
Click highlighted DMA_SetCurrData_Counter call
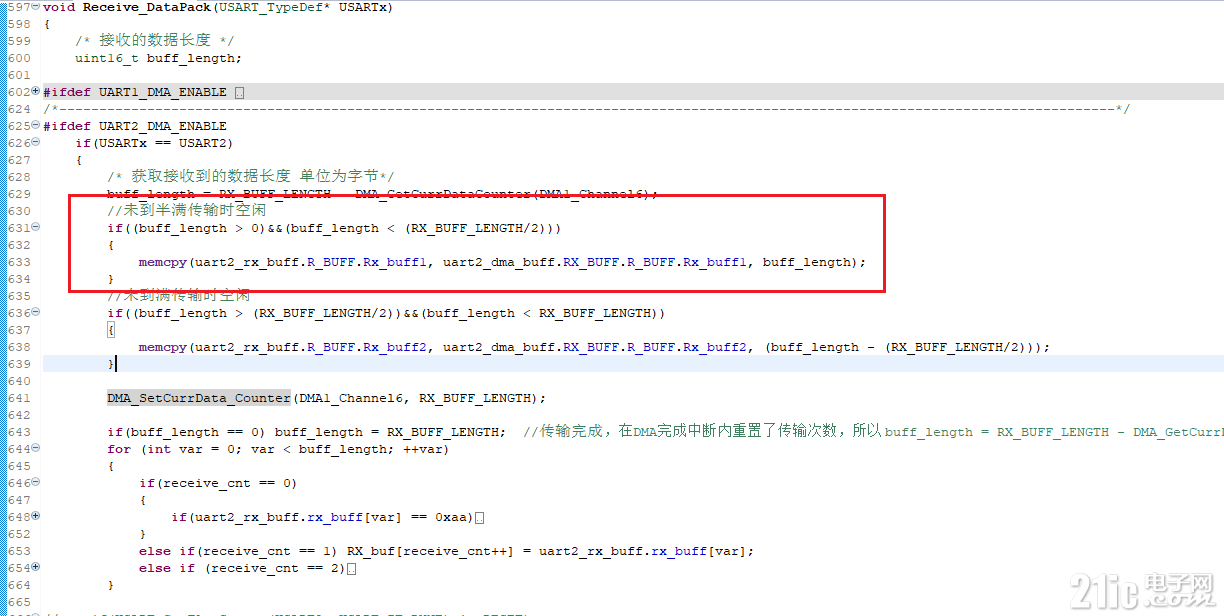[x=199, y=398]
